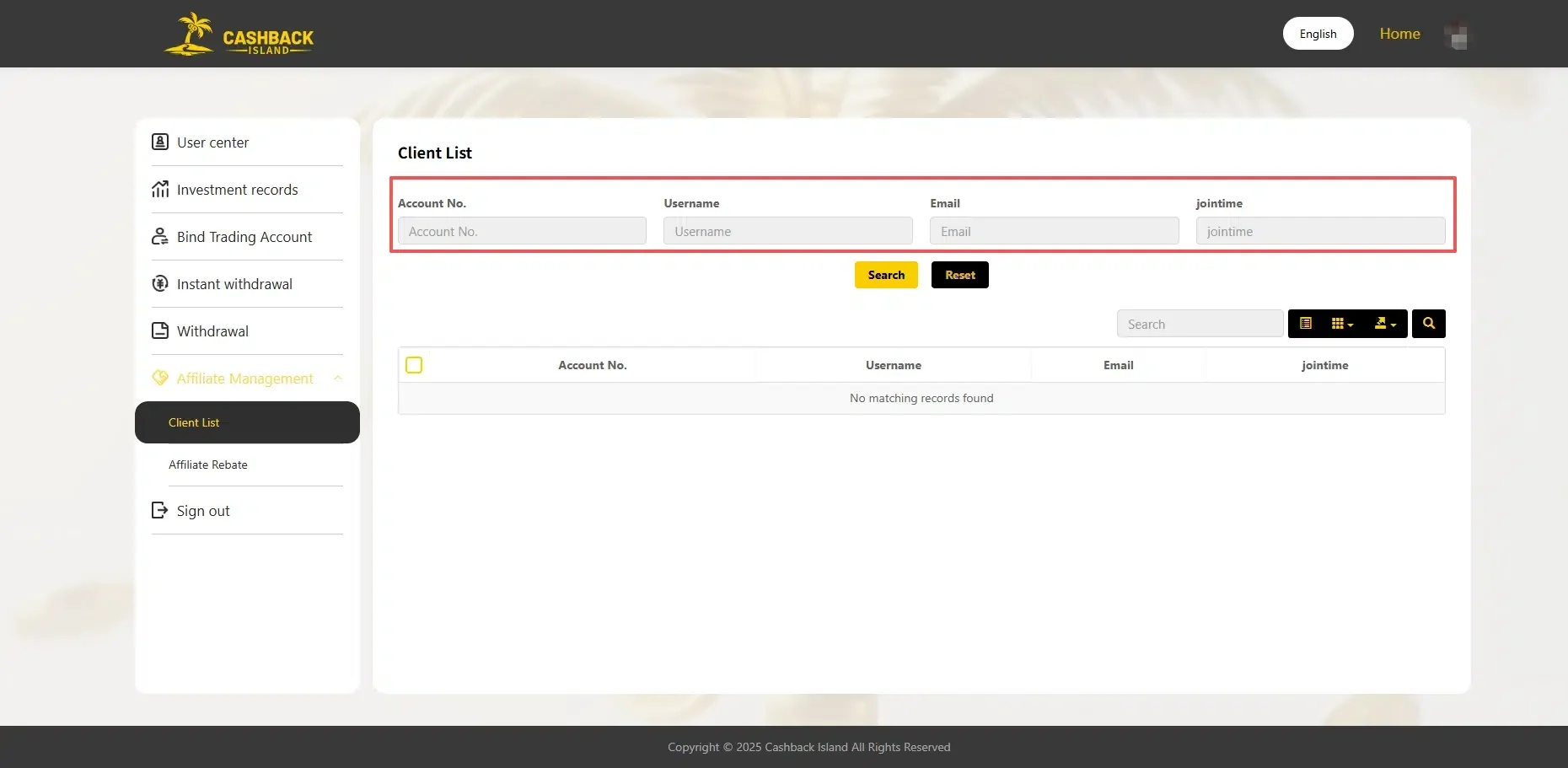Collapse the Affiliate Management section chevron
The width and height of the screenshot is (1568, 768).
(338, 378)
